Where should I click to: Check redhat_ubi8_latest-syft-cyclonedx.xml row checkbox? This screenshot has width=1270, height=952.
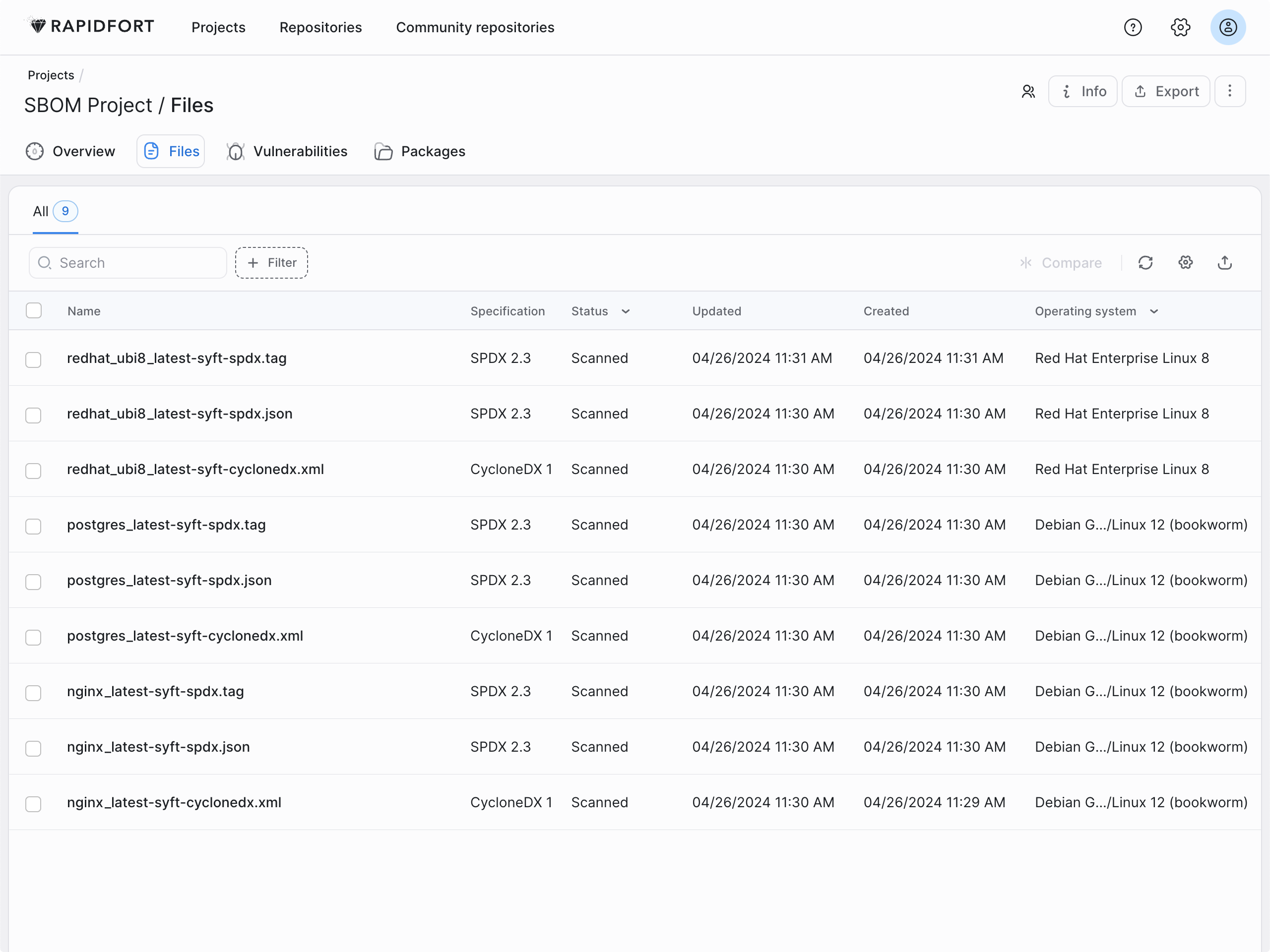click(33, 471)
